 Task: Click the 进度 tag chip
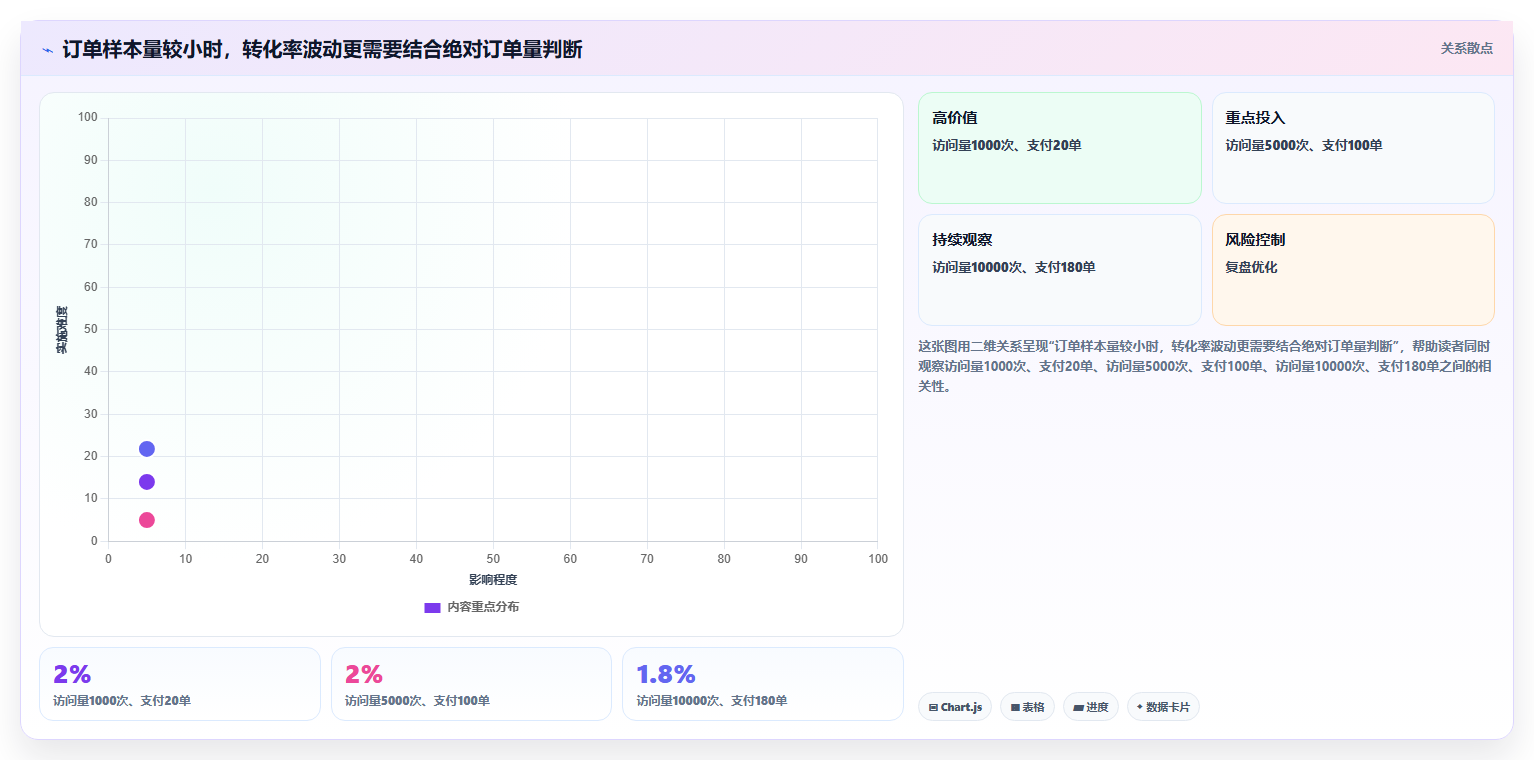(1090, 707)
